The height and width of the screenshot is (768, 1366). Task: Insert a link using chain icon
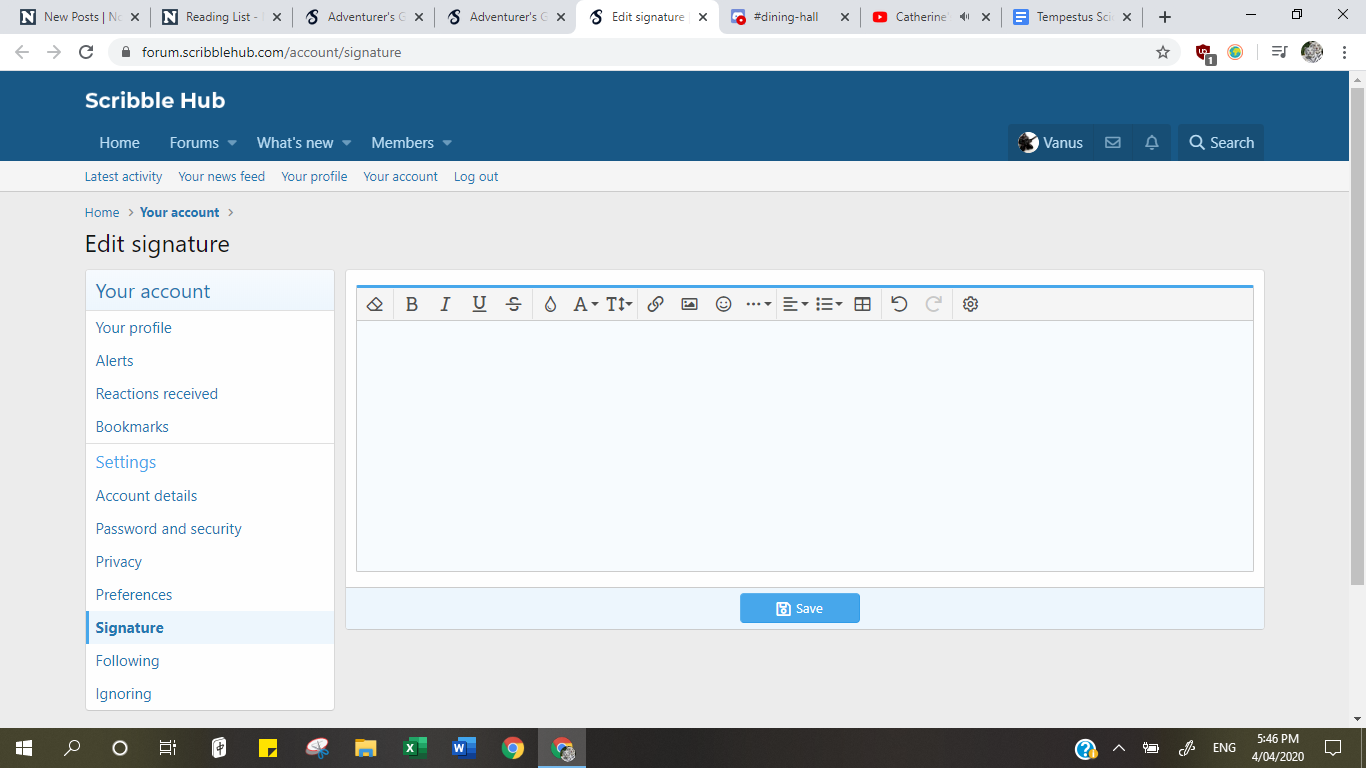click(655, 304)
